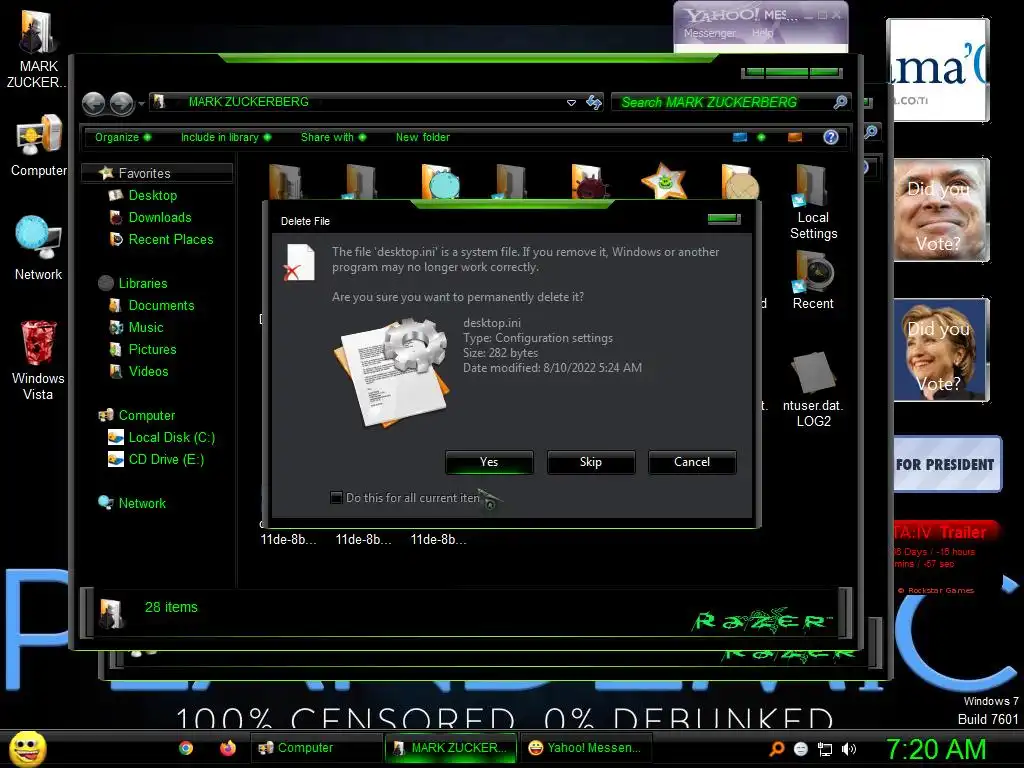Image resolution: width=1024 pixels, height=768 pixels.
Task: Enable 'Do this for all current items' checkbox
Action: point(336,498)
